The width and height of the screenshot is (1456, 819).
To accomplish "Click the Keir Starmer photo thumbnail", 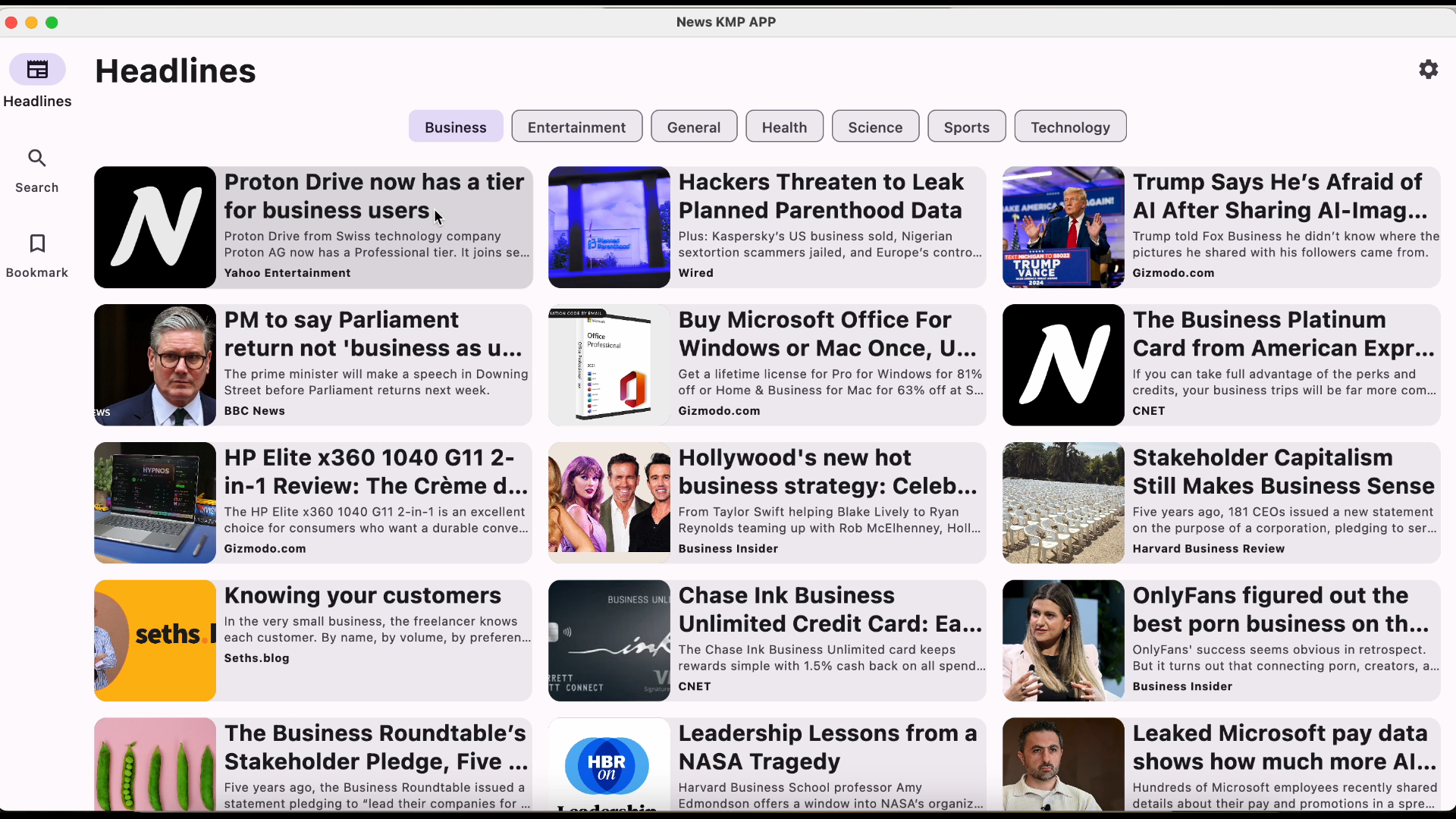I will coord(155,365).
